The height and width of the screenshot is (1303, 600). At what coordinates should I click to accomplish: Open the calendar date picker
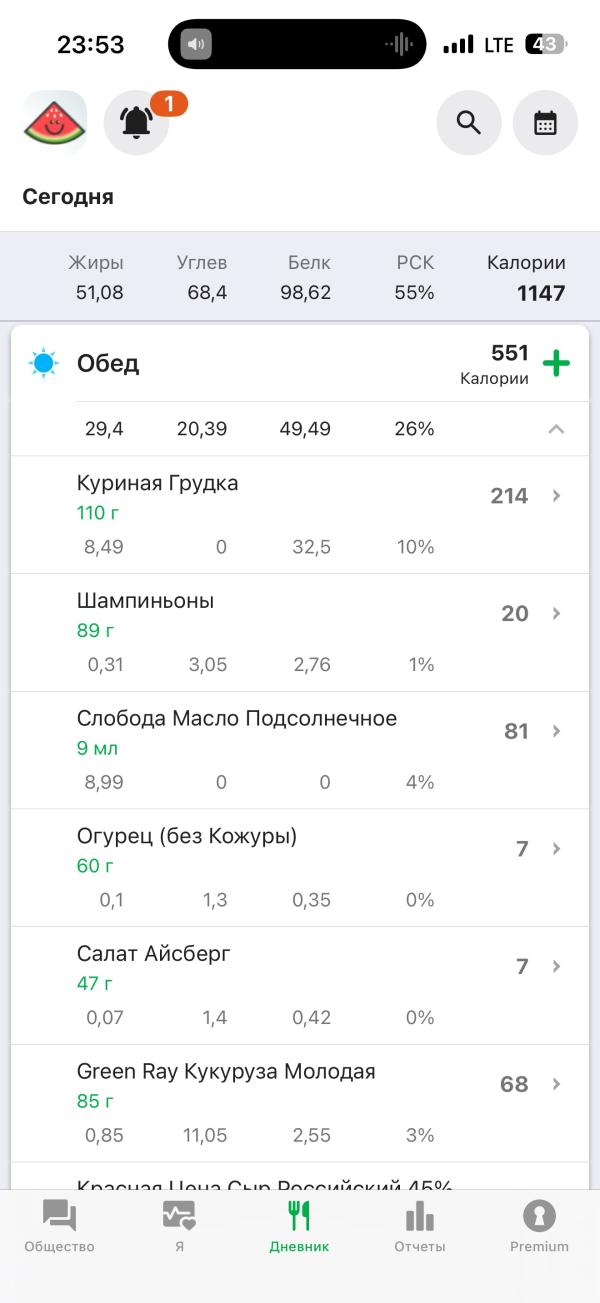tap(545, 122)
